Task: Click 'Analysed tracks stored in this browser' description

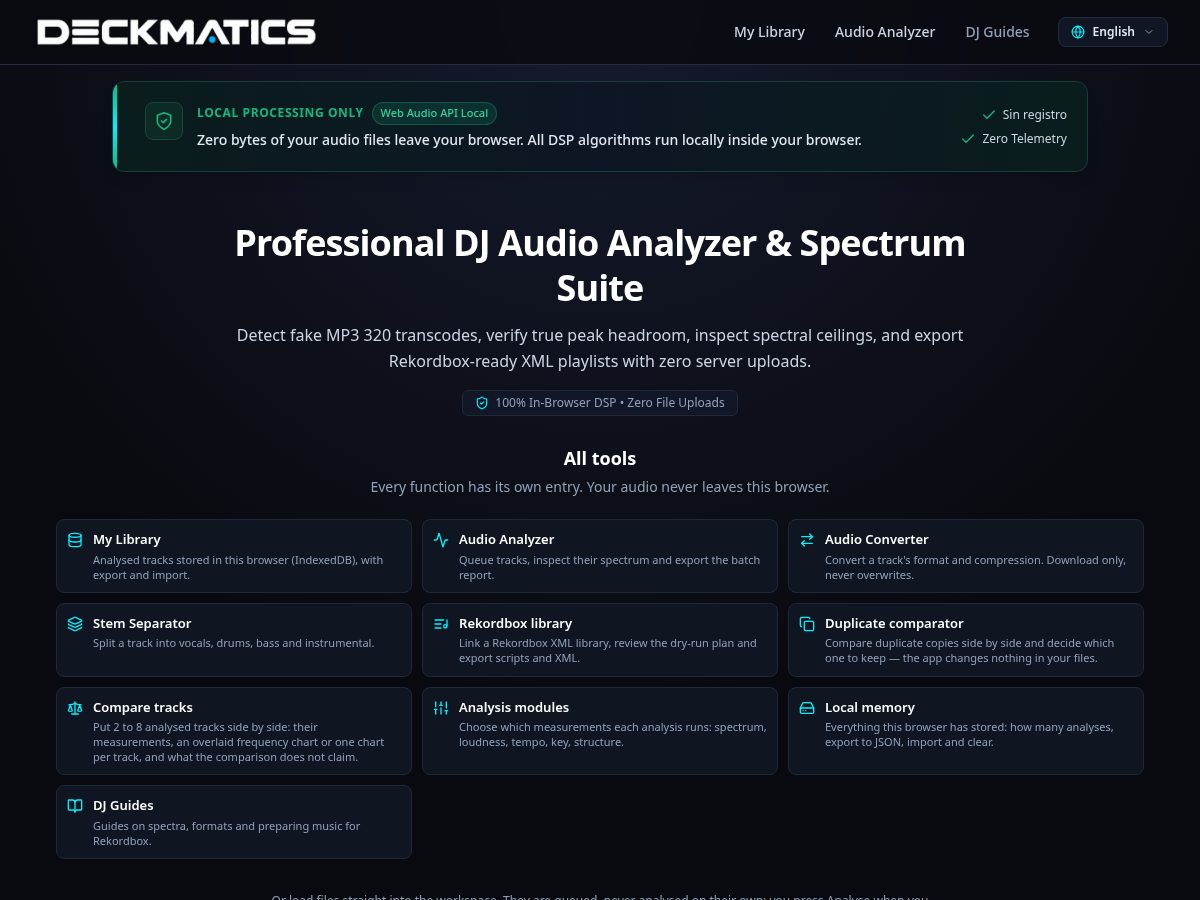Action: click(238, 567)
